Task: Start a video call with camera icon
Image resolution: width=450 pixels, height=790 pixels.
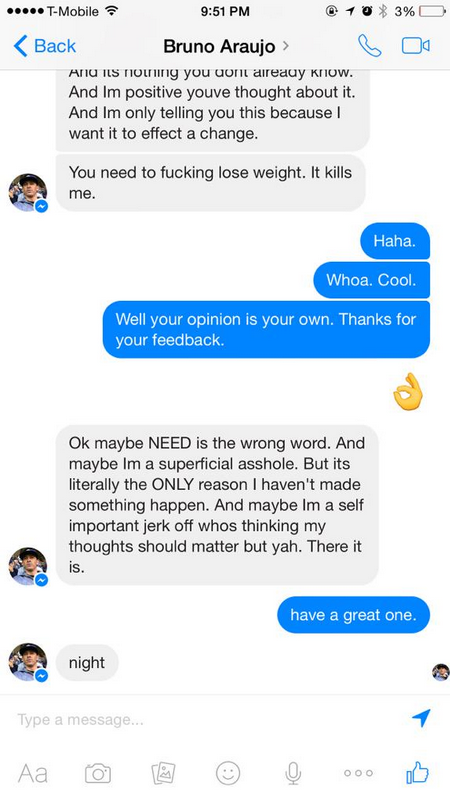Action: [x=416, y=46]
